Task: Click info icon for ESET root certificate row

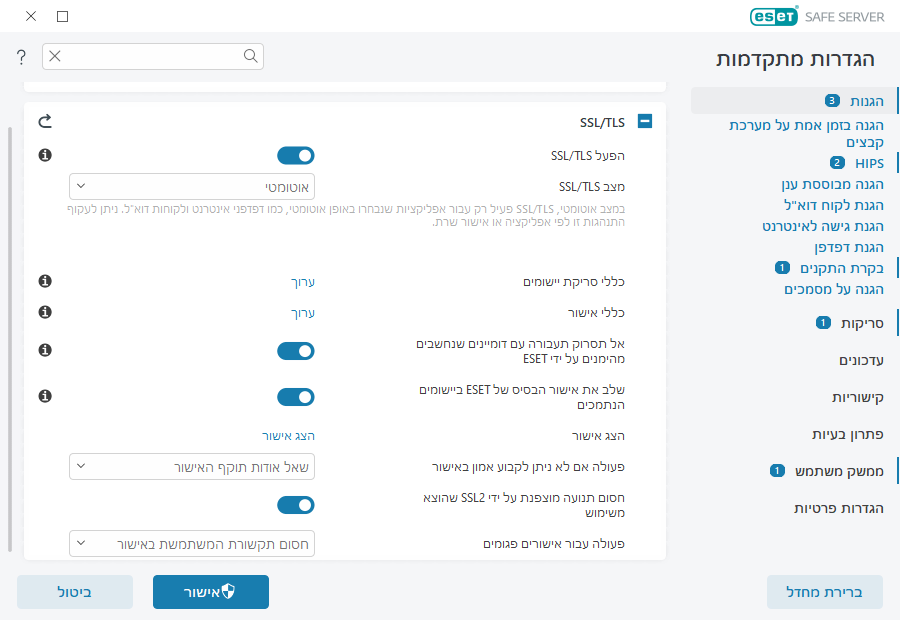Action: tap(45, 397)
